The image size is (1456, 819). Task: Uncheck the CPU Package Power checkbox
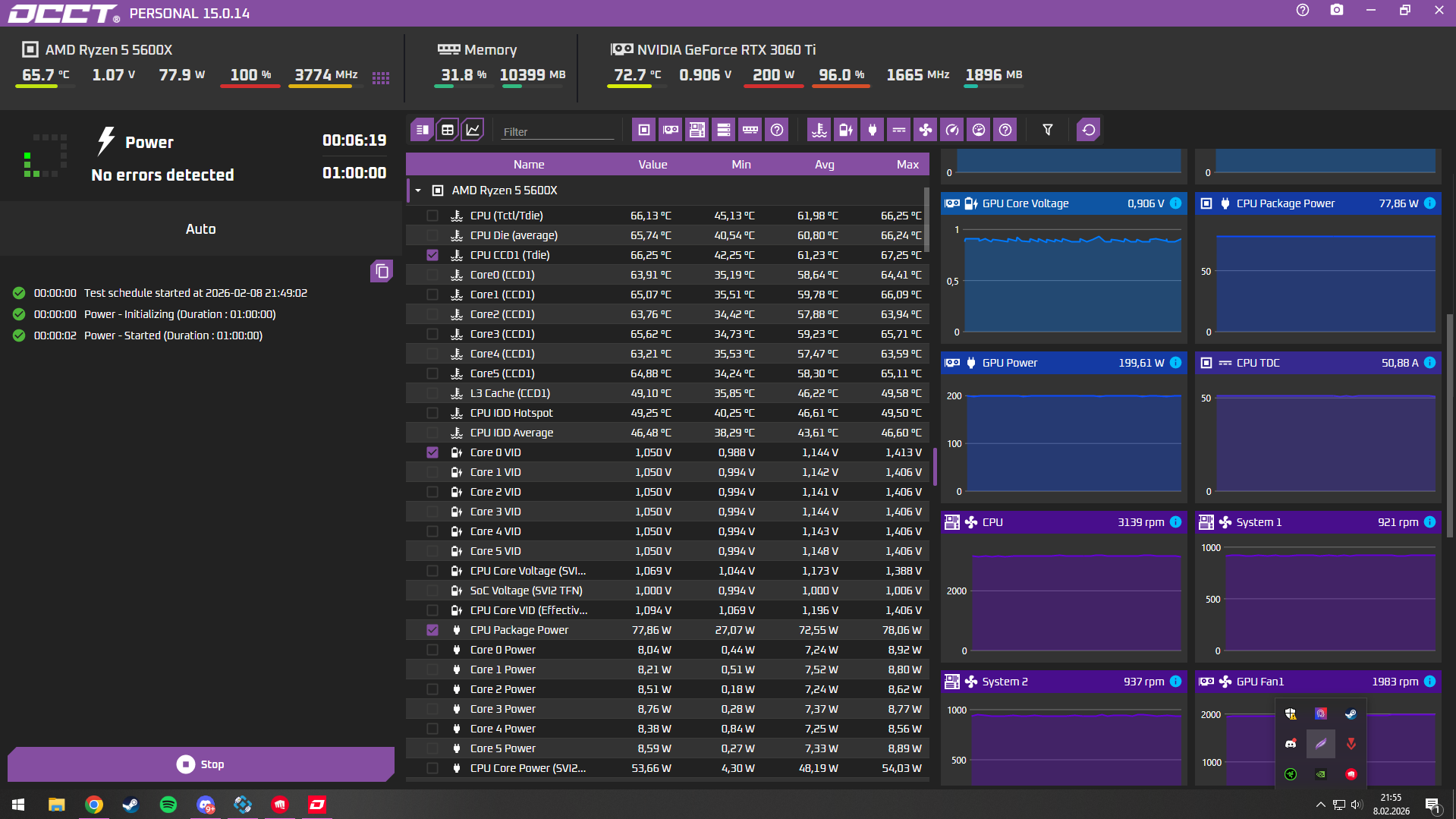432,630
